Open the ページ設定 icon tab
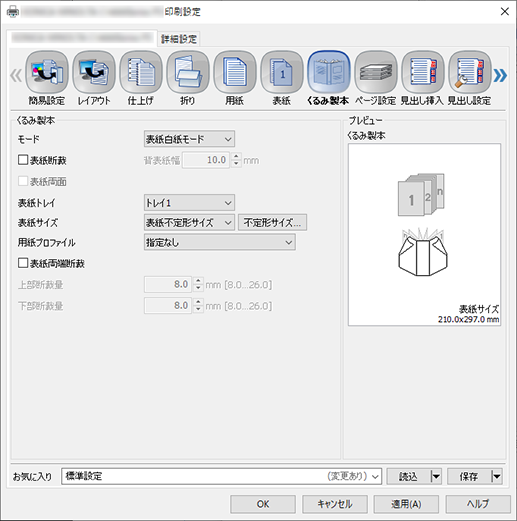The width and height of the screenshot is (517, 521). tap(376, 78)
